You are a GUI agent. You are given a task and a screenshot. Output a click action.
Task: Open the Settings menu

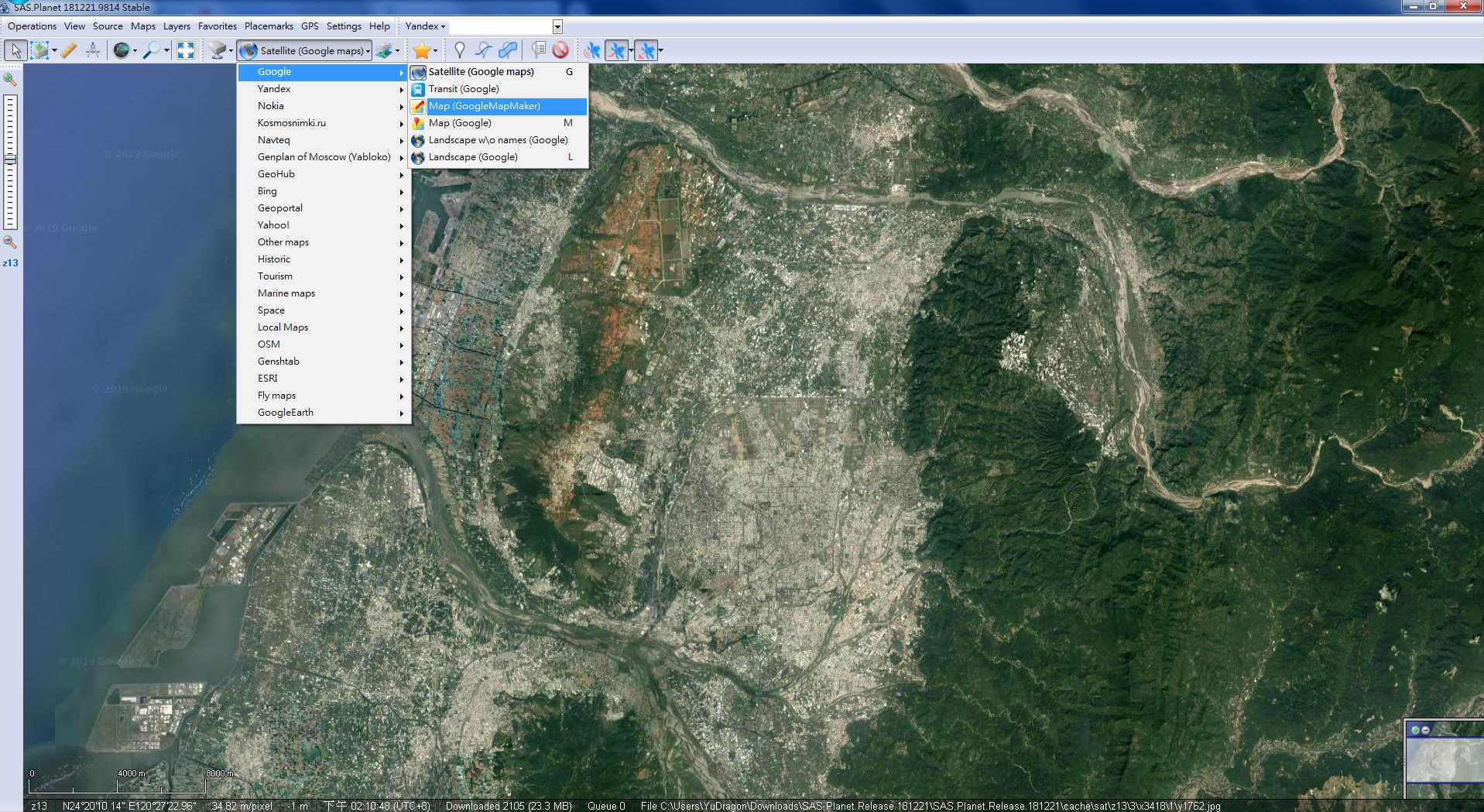pyautogui.click(x=344, y=26)
